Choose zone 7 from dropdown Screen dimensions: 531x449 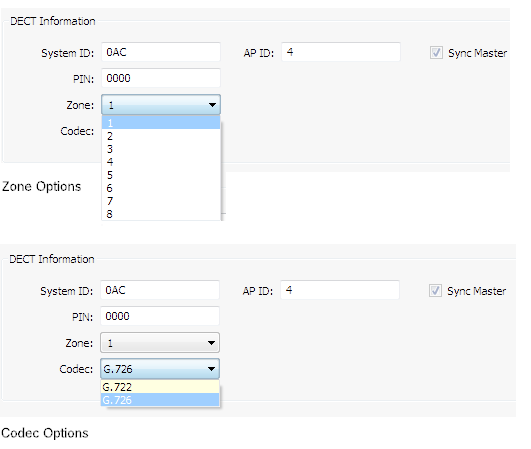(x=161, y=201)
